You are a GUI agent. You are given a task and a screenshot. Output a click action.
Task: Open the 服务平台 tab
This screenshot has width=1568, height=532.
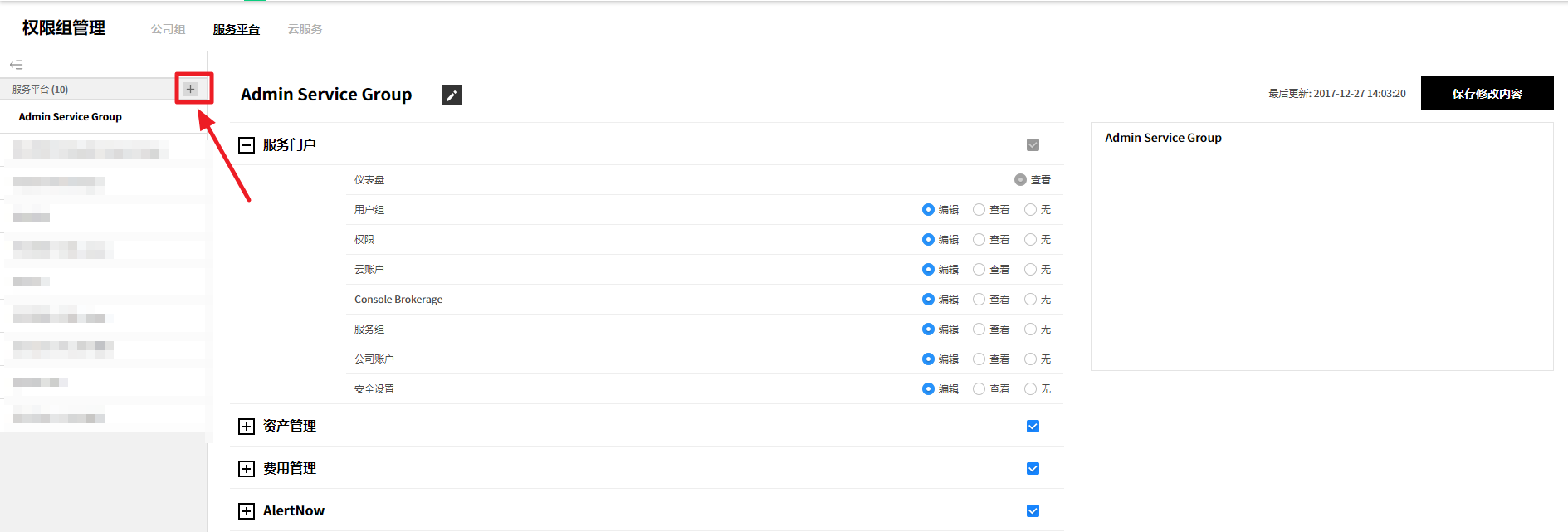[237, 29]
